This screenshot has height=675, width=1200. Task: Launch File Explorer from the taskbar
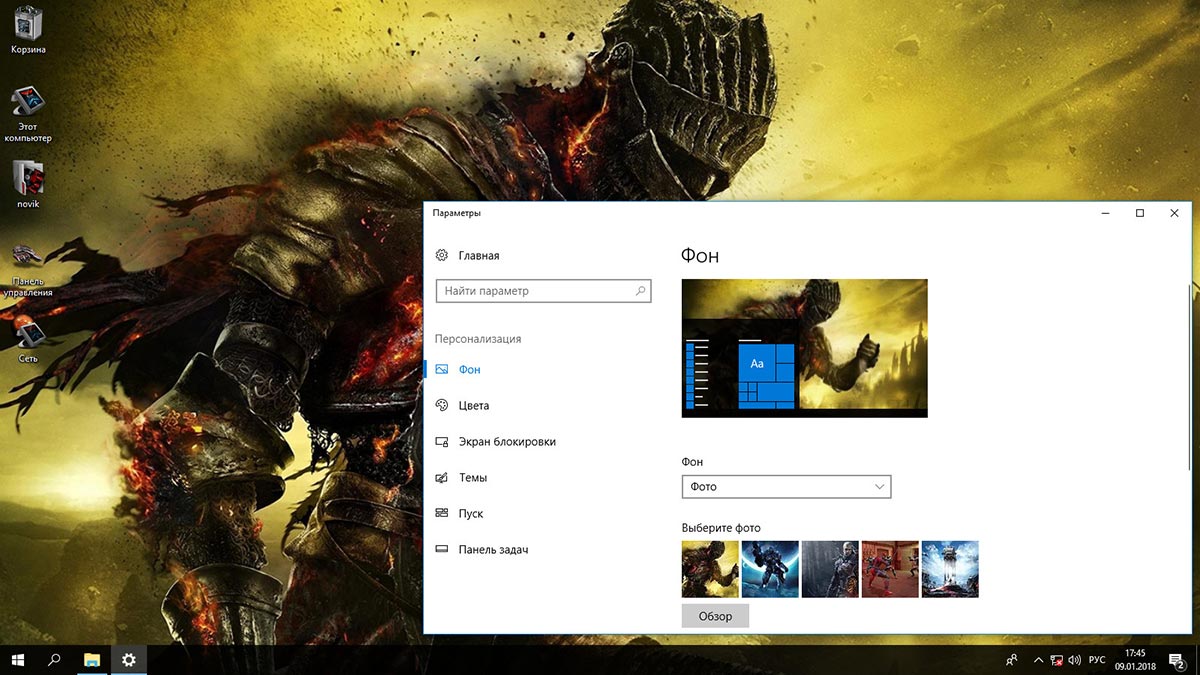(x=92, y=660)
